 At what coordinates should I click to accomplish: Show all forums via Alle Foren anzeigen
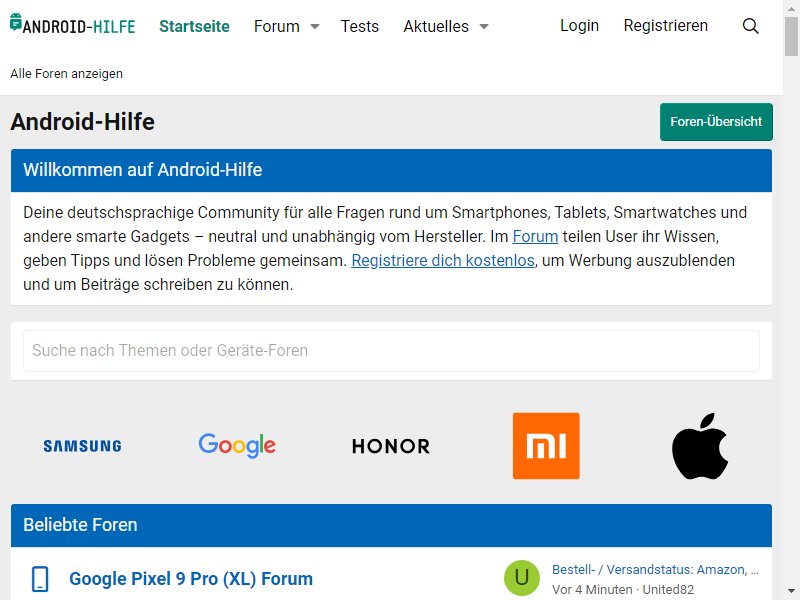point(66,74)
